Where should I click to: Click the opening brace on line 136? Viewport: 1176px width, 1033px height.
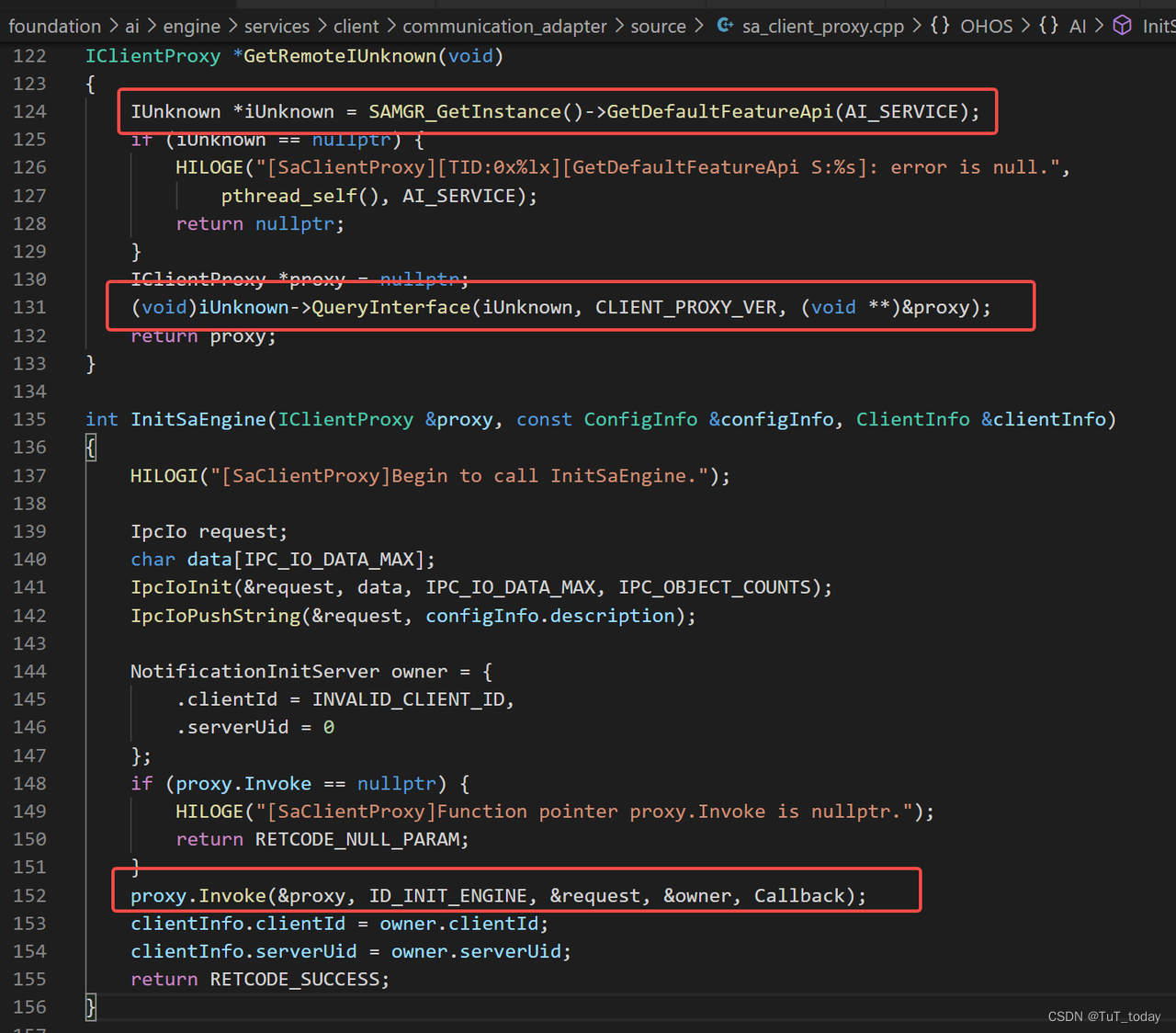coord(91,448)
